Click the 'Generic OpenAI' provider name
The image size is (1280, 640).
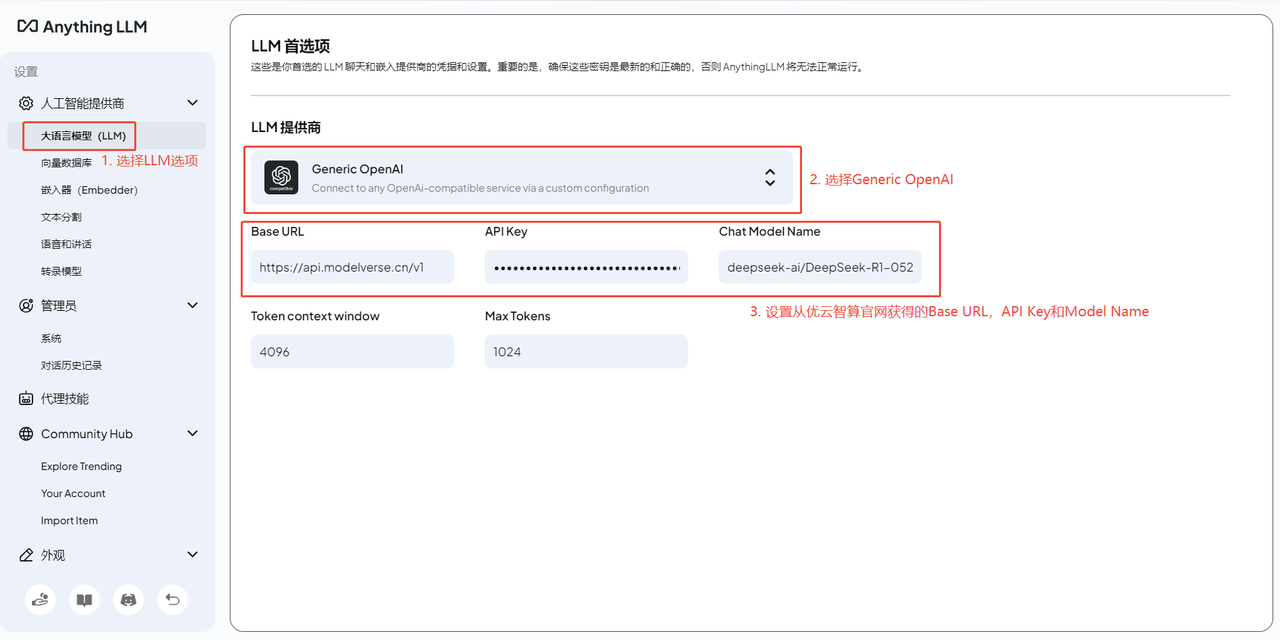pyautogui.click(x=358, y=169)
